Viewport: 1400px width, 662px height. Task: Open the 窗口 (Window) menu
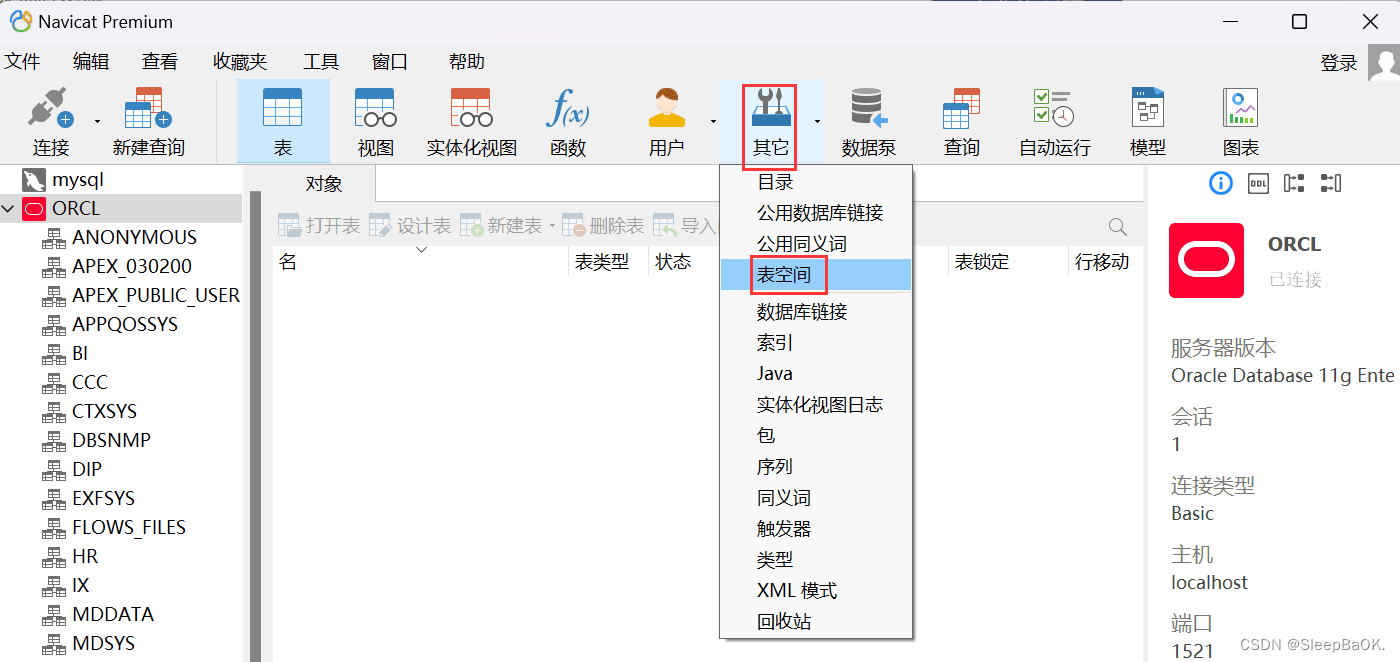(390, 62)
